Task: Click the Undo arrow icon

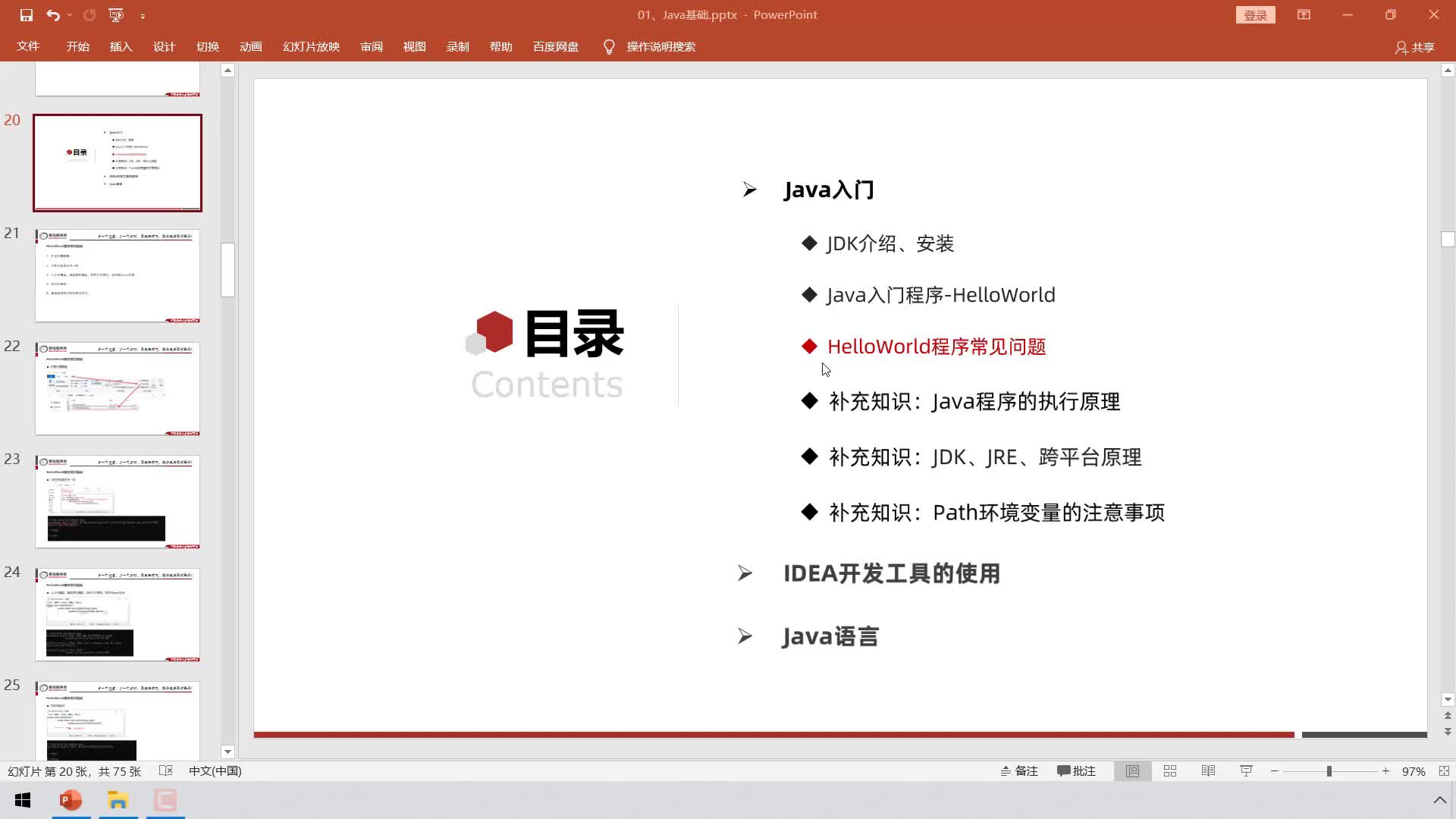Action: pyautogui.click(x=52, y=15)
